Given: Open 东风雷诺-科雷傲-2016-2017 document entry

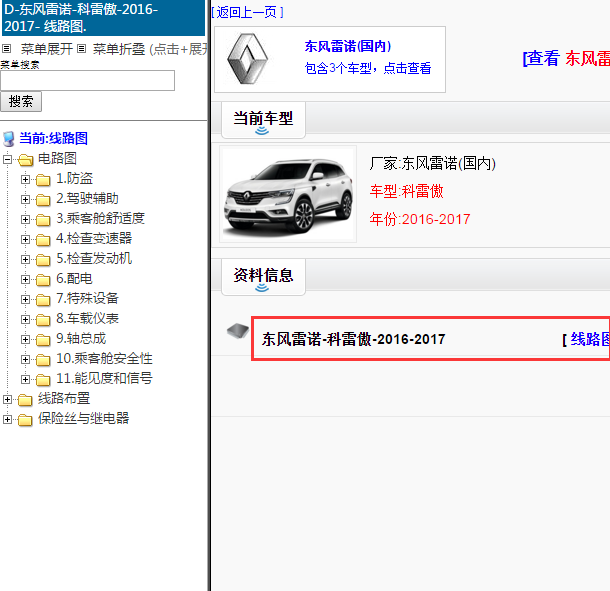Looking at the screenshot, I should (353, 339).
